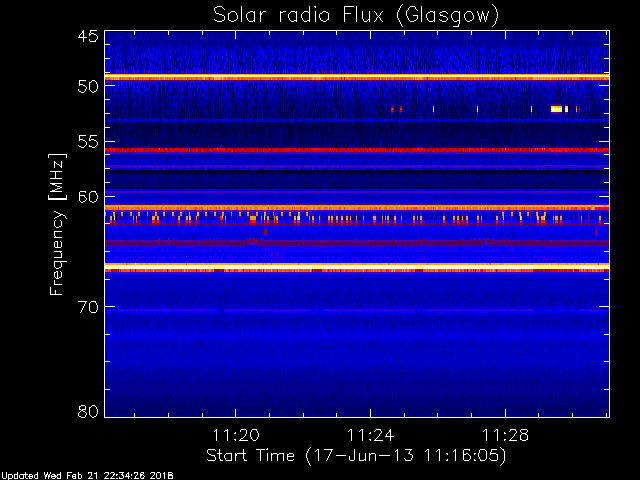Click the '60' frequency axis label
640x480 pixels.
coord(88,197)
